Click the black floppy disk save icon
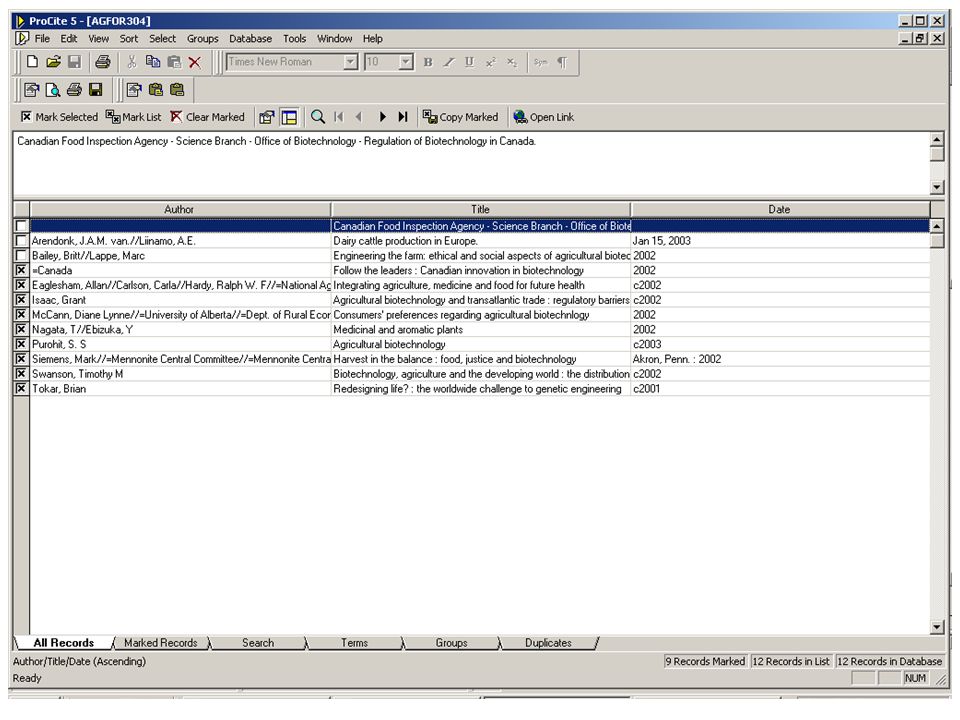This screenshot has height=720, width=960. [96, 90]
